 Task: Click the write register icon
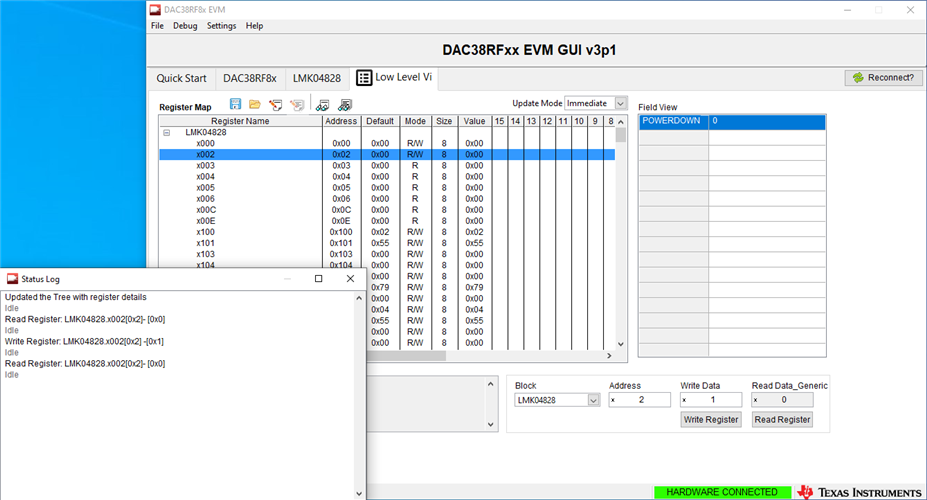click(x=275, y=105)
